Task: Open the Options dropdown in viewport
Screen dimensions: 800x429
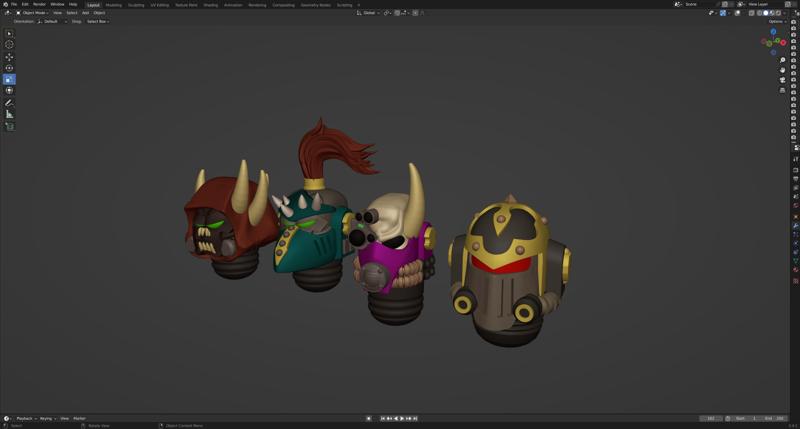Action: coord(776,21)
